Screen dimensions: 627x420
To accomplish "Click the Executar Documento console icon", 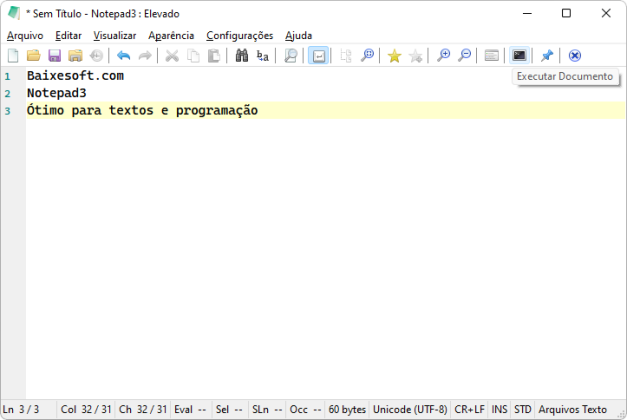I will [519, 56].
